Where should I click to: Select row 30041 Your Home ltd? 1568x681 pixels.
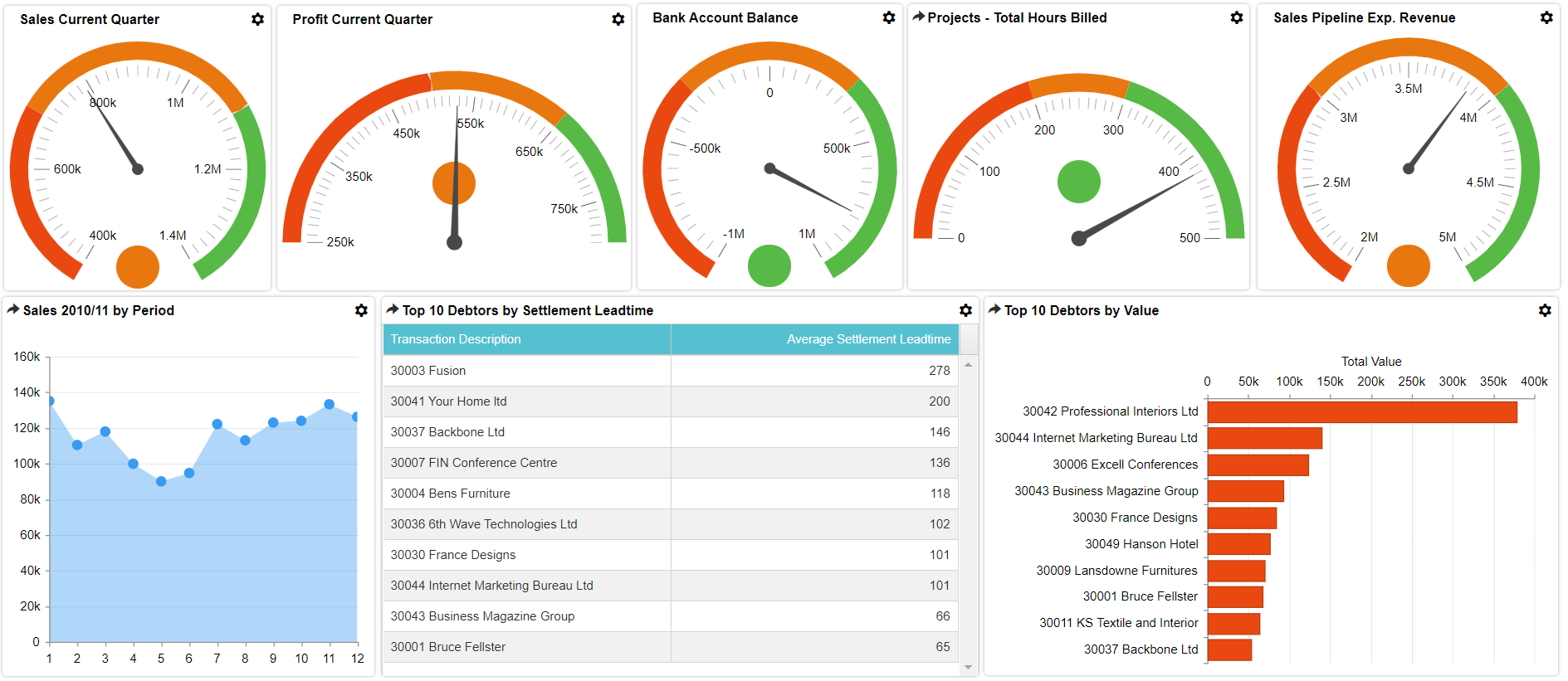tap(671, 401)
